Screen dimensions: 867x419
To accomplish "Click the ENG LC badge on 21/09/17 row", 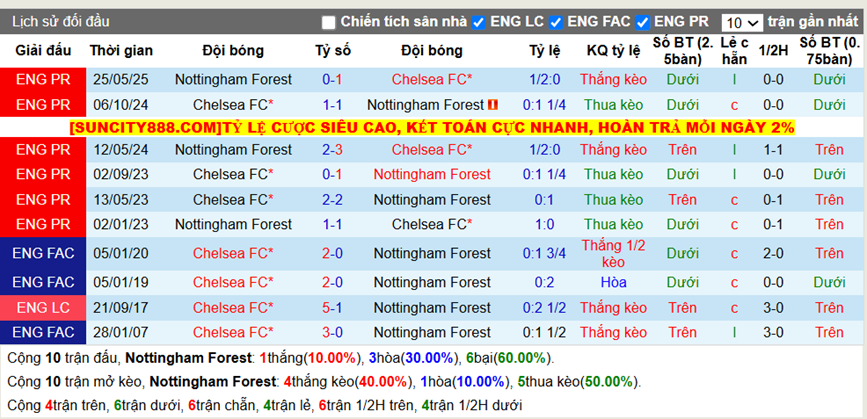I will [43, 307].
